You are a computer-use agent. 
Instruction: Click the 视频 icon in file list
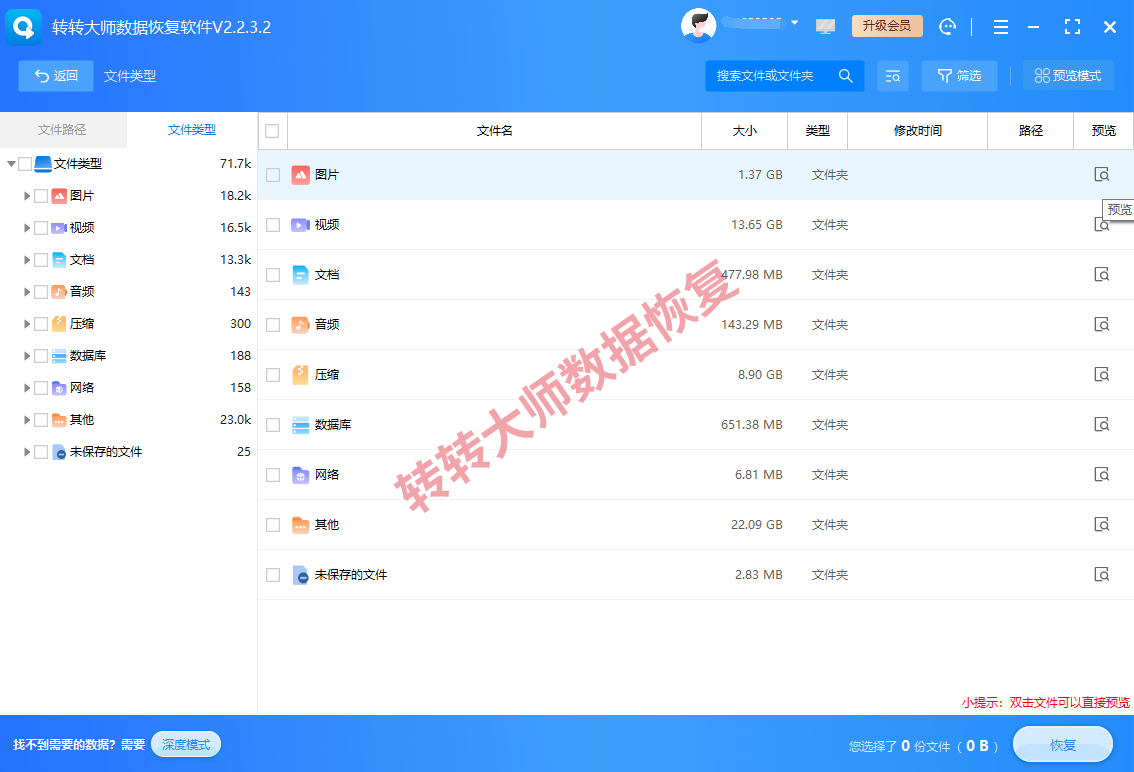click(300, 224)
